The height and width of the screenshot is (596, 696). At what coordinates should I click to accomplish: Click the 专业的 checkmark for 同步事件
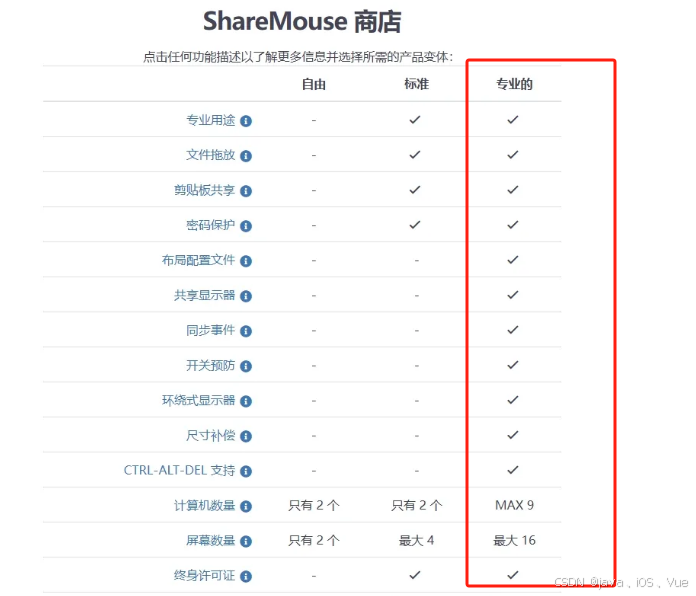tap(513, 330)
